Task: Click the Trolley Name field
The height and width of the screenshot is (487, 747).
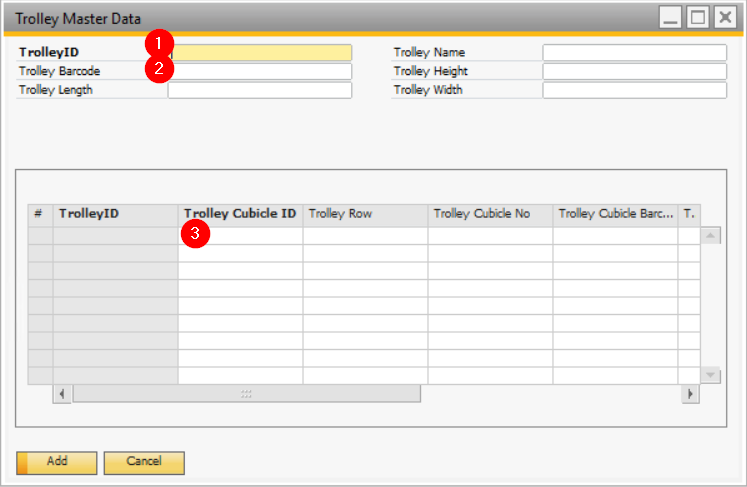Action: click(634, 53)
